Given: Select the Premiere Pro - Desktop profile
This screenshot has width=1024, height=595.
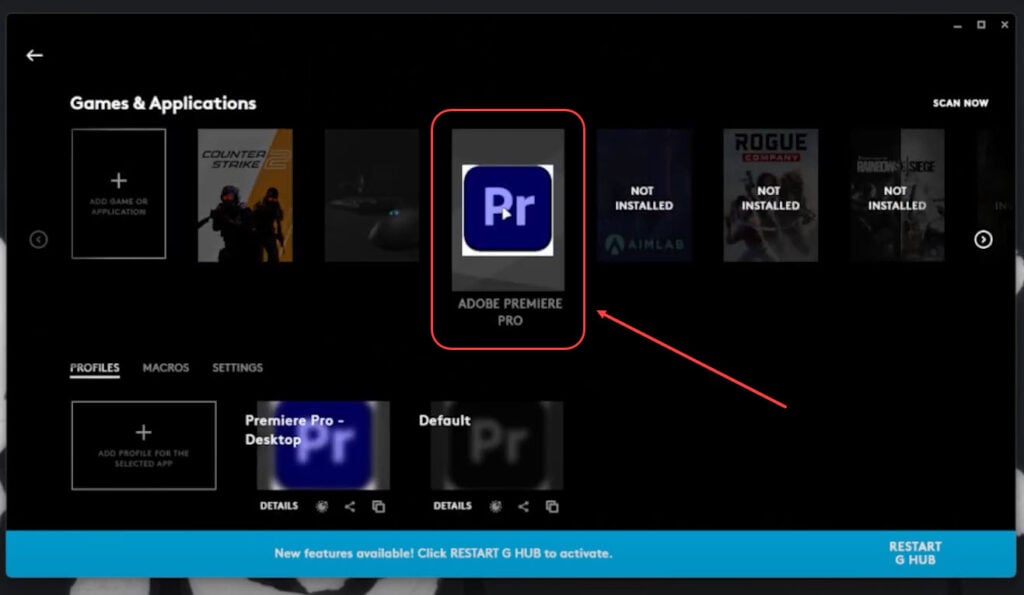Looking at the screenshot, I should click(323, 445).
